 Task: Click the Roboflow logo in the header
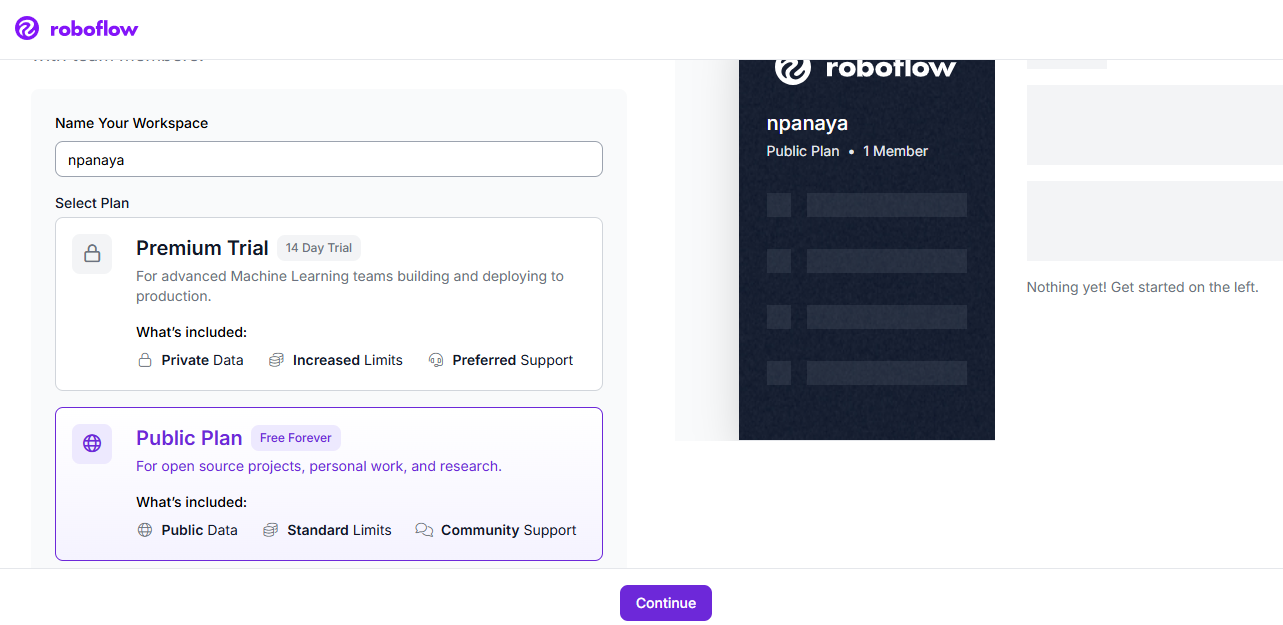pyautogui.click(x=77, y=29)
